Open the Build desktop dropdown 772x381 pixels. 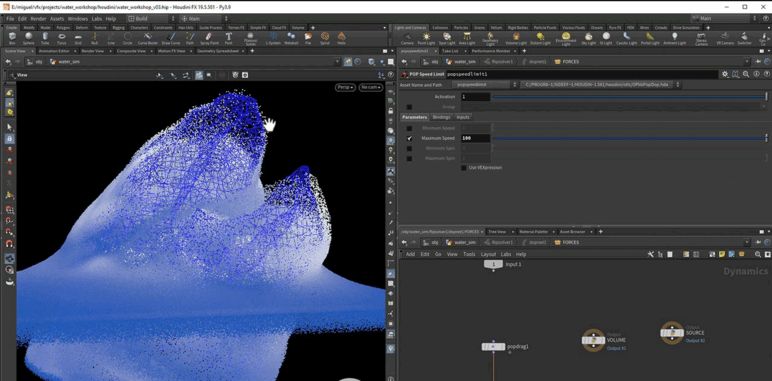click(x=151, y=19)
